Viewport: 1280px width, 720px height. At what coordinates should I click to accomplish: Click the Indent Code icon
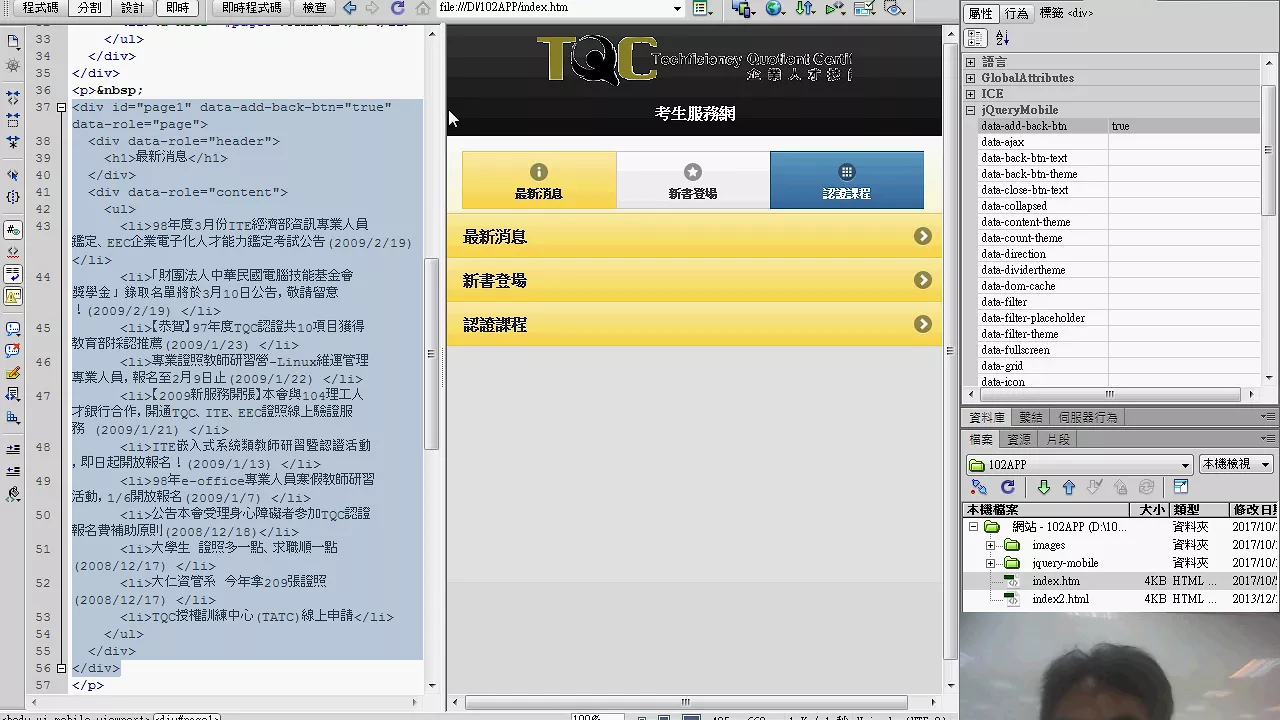click(13, 450)
